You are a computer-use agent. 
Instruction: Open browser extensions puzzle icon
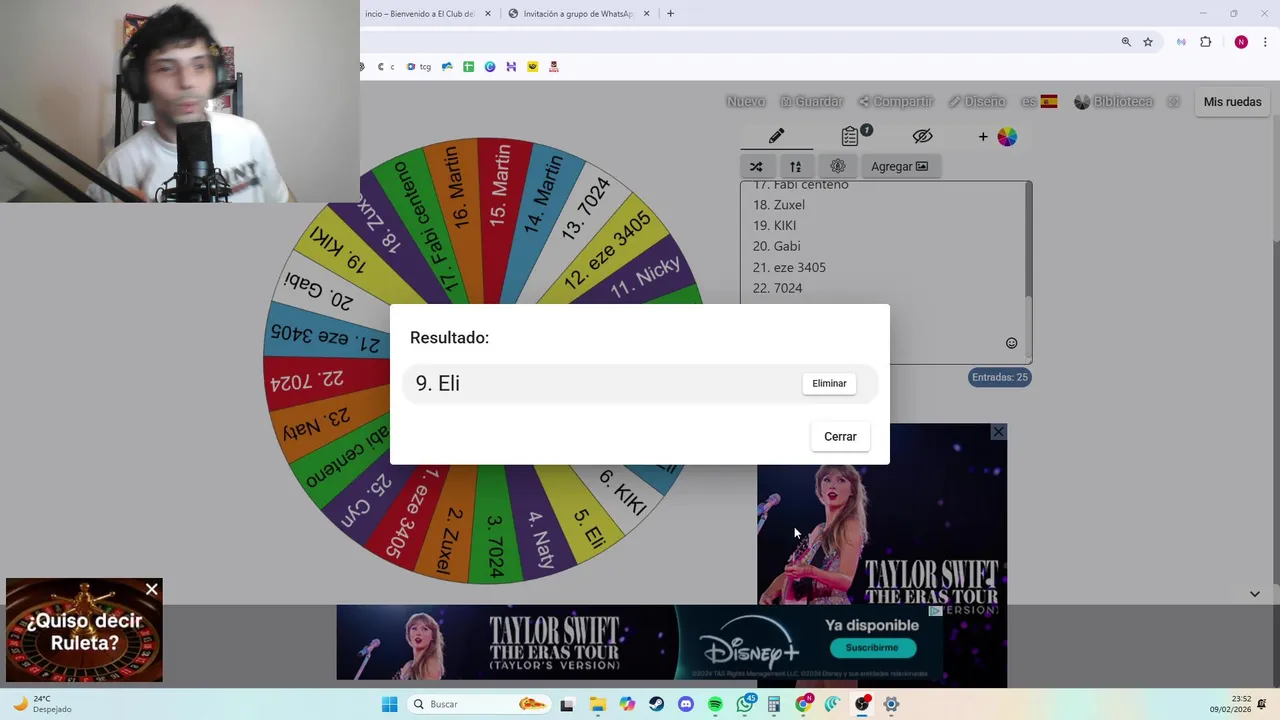tap(1205, 42)
